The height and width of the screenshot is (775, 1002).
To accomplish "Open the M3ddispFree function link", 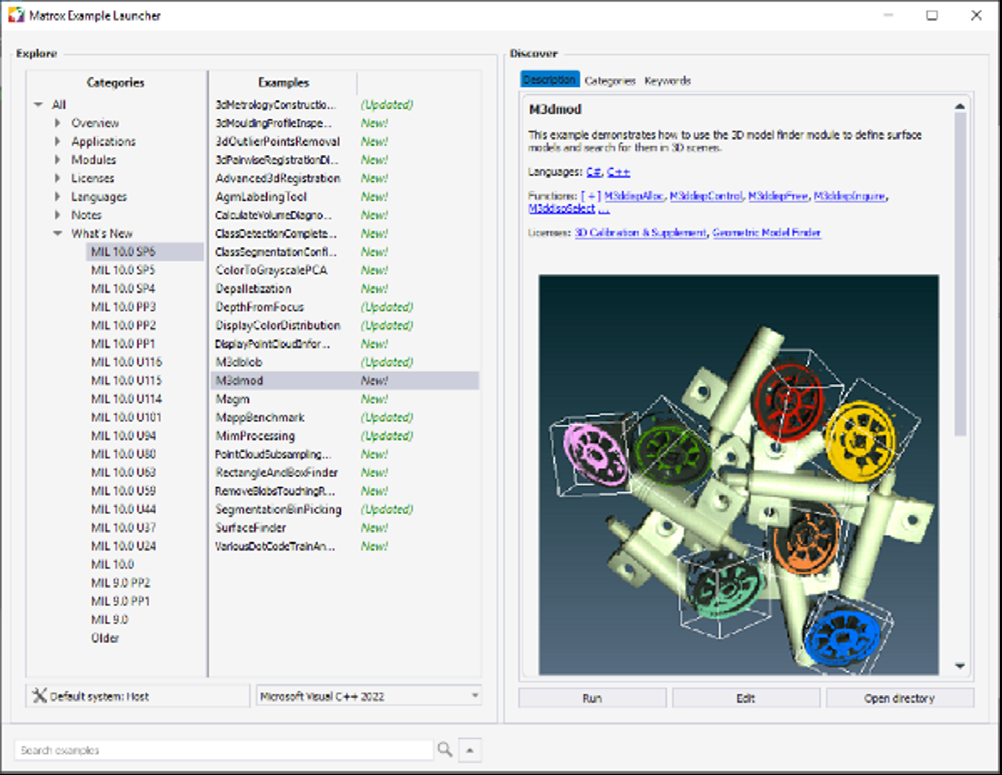I will pos(778,196).
